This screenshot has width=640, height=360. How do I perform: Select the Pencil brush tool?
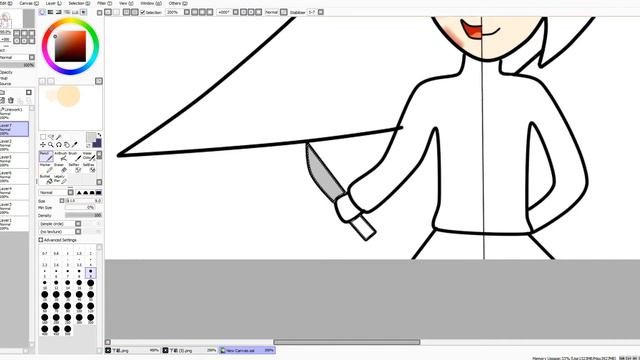[46, 156]
